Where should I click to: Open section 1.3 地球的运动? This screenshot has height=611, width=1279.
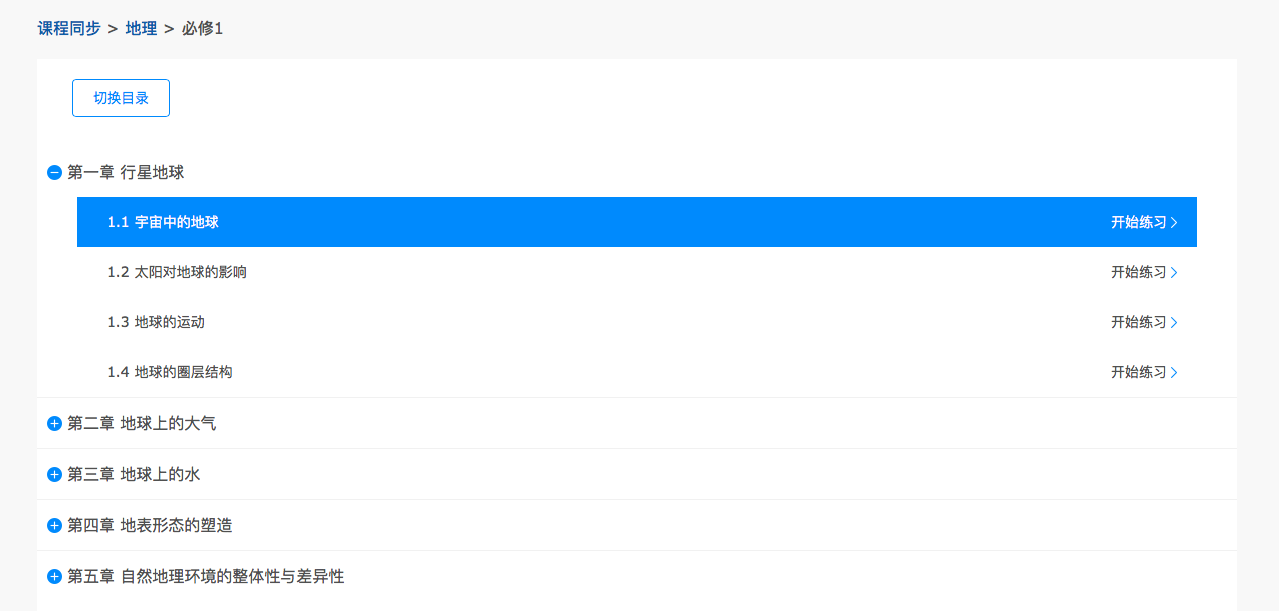point(156,323)
